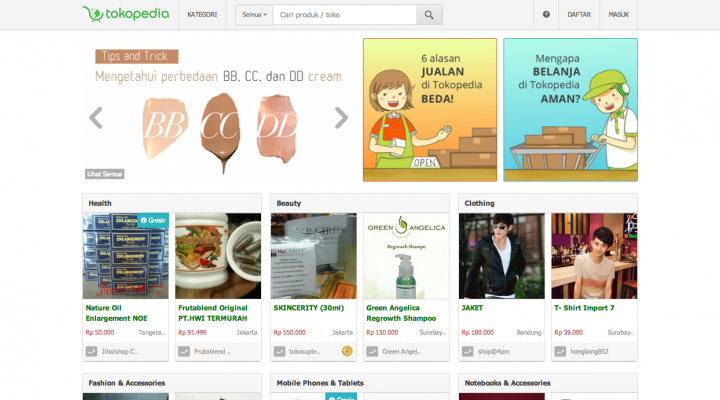Open Notebooks & Accessories category heading
Screen dimensions: 720x400
pos(507,383)
